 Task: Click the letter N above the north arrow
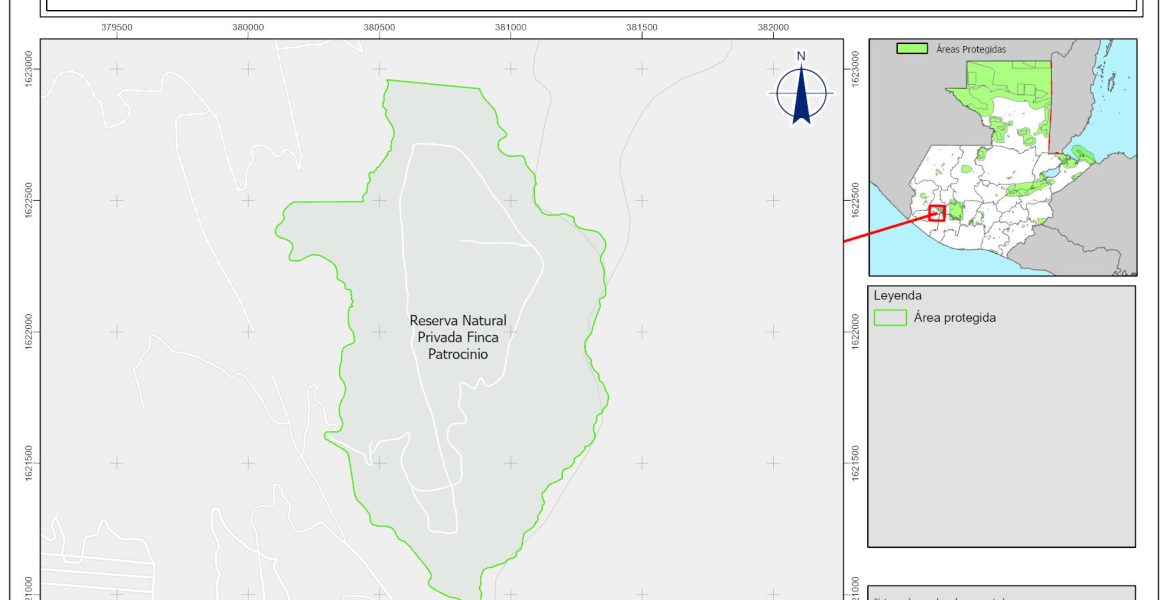click(x=801, y=56)
